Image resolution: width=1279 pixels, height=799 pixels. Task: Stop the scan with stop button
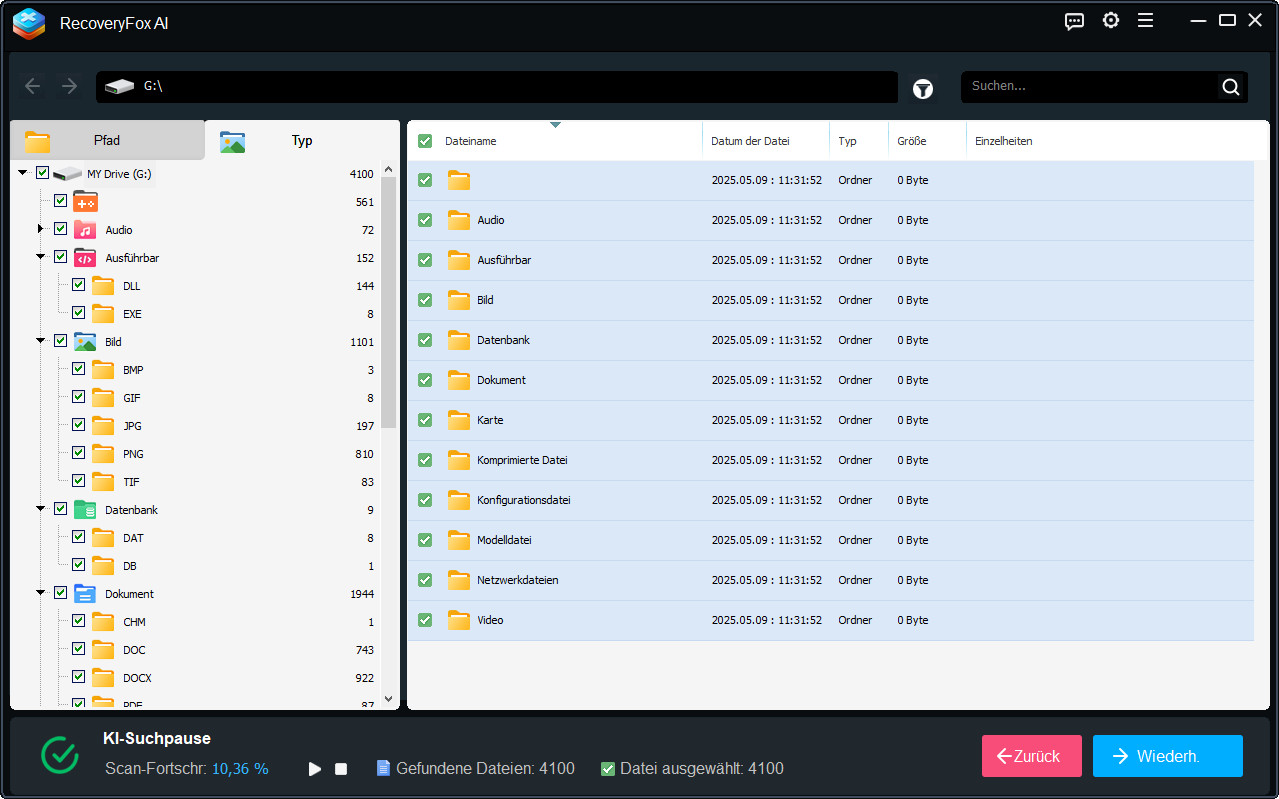pyautogui.click(x=341, y=769)
